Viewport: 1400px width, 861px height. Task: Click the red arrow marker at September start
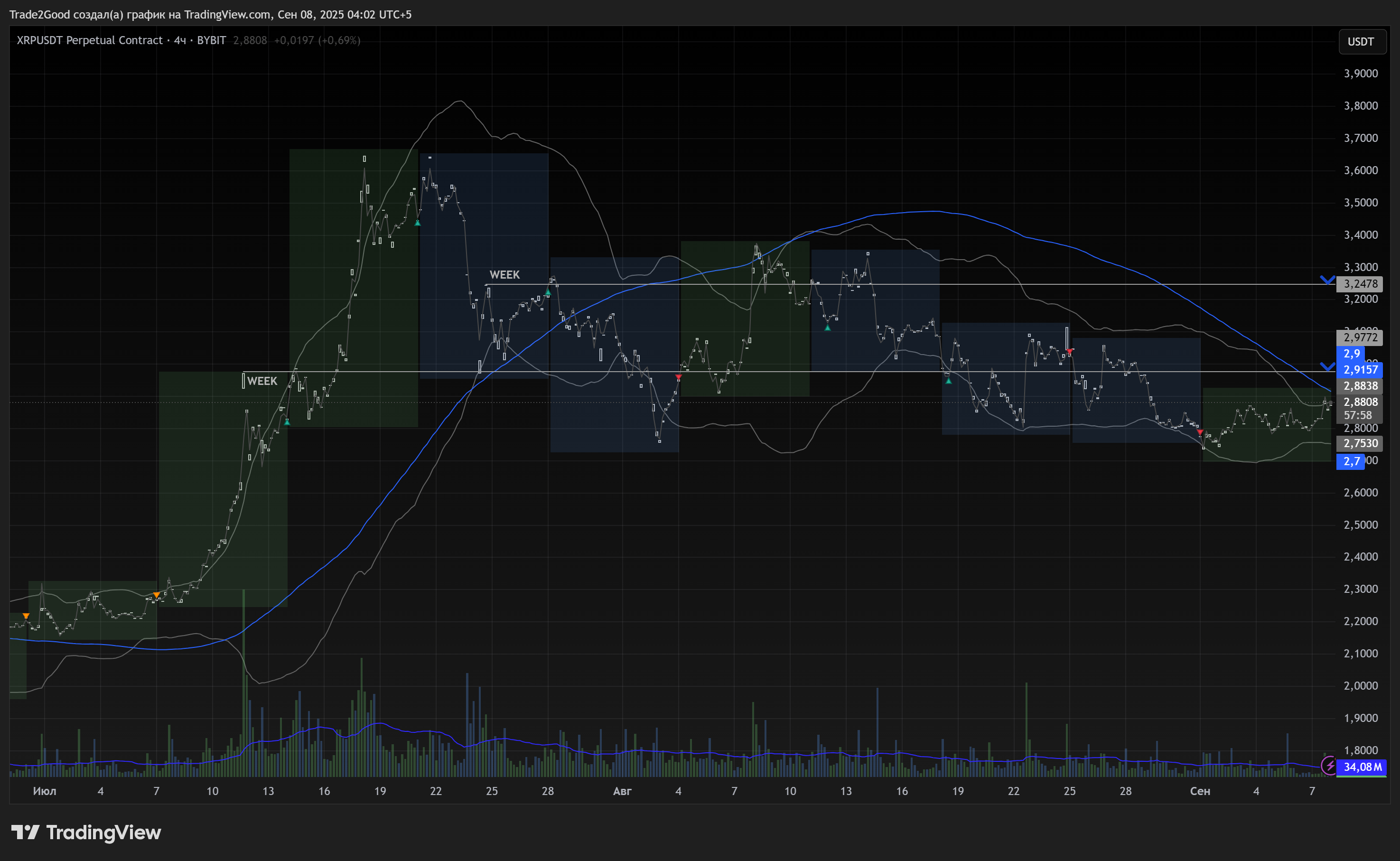click(x=1200, y=432)
